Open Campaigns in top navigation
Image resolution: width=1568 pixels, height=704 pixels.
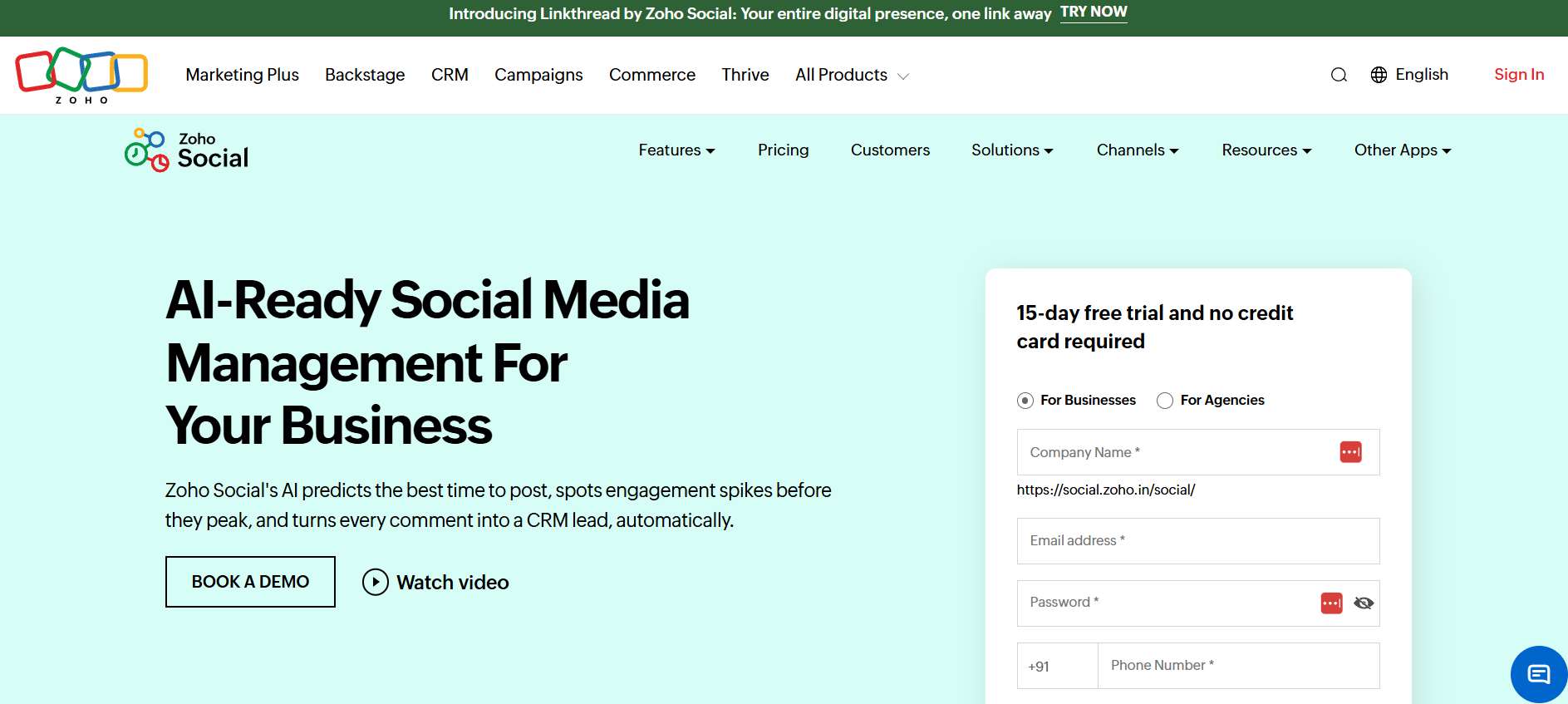(538, 75)
